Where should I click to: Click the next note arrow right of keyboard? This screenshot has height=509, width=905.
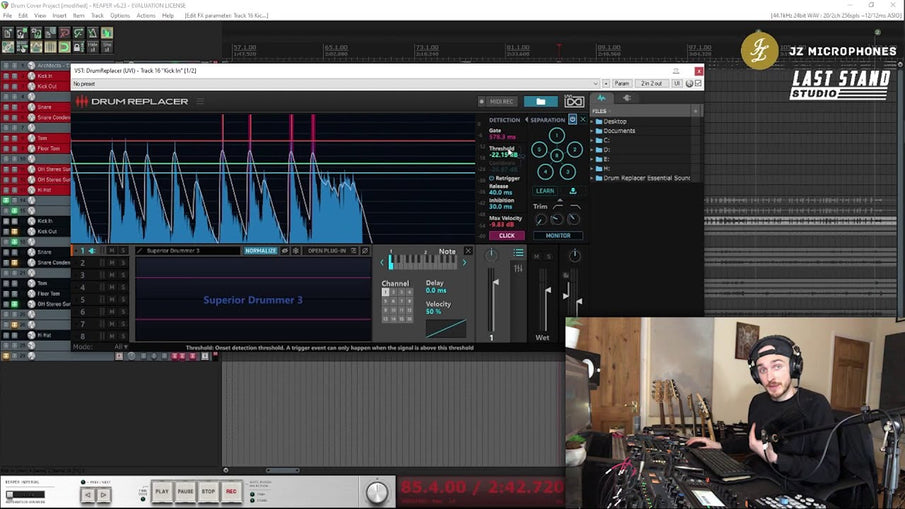click(x=465, y=263)
